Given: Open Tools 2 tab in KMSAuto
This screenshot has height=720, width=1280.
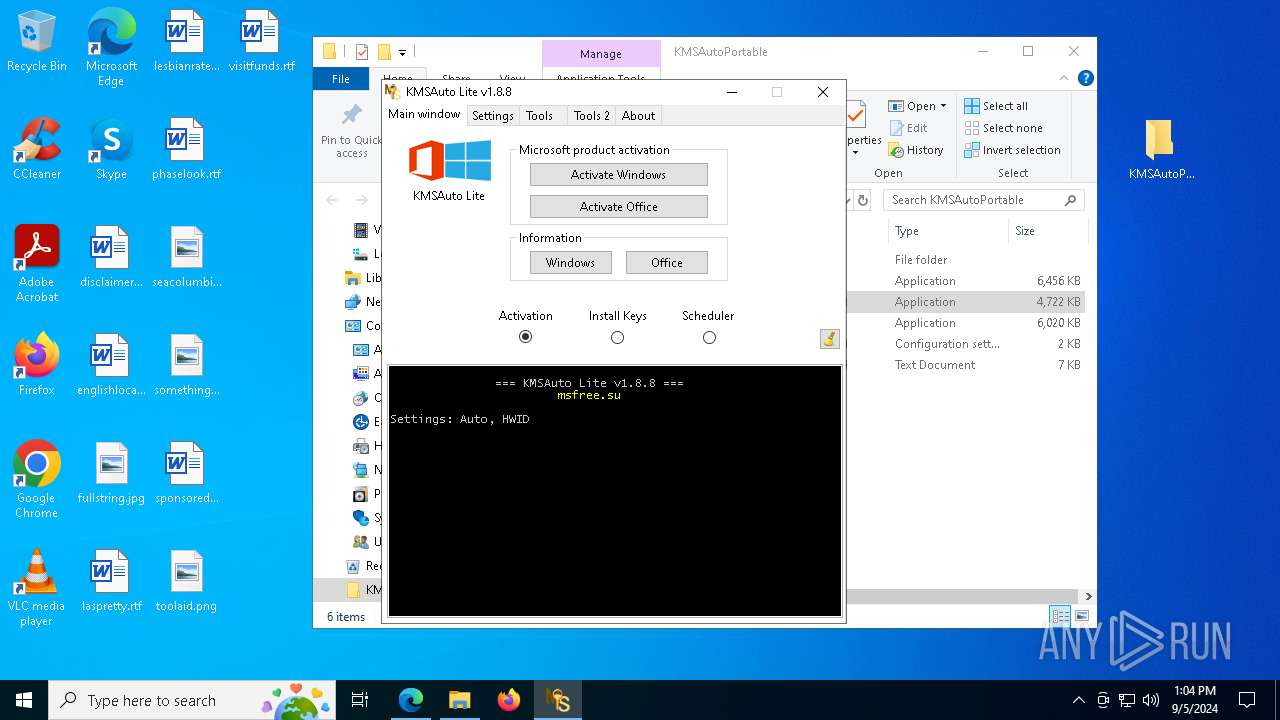Looking at the screenshot, I should [x=591, y=116].
